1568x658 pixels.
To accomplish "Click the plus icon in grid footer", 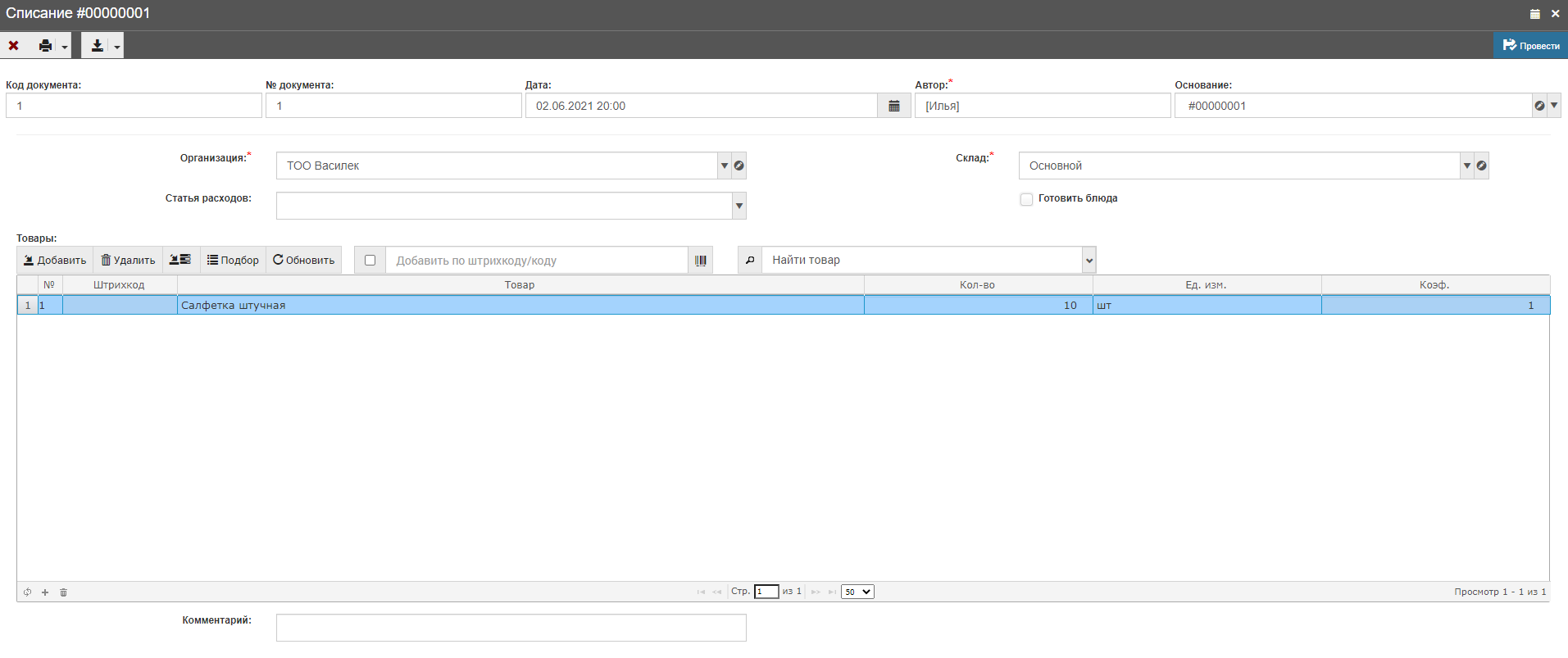I will (45, 592).
